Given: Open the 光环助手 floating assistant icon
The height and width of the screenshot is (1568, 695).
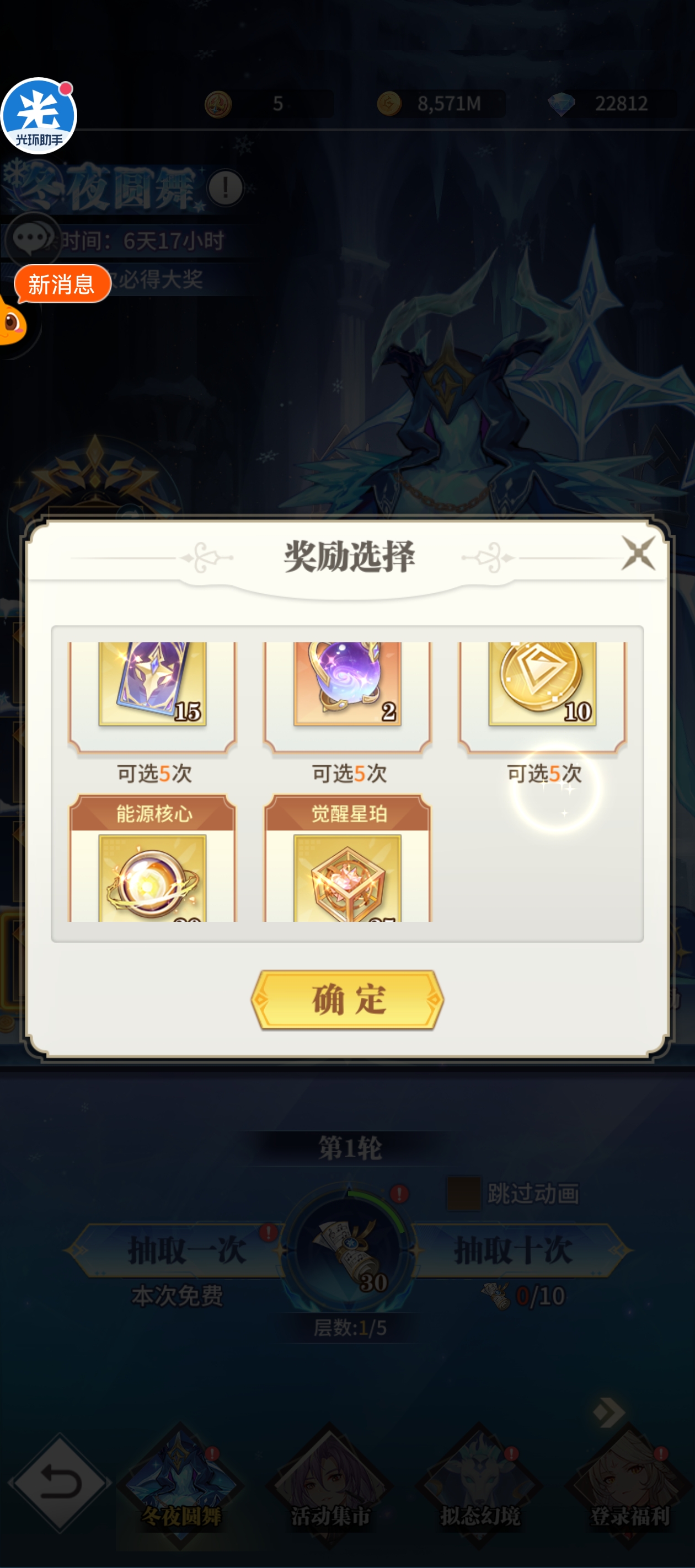Looking at the screenshot, I should 39,116.
